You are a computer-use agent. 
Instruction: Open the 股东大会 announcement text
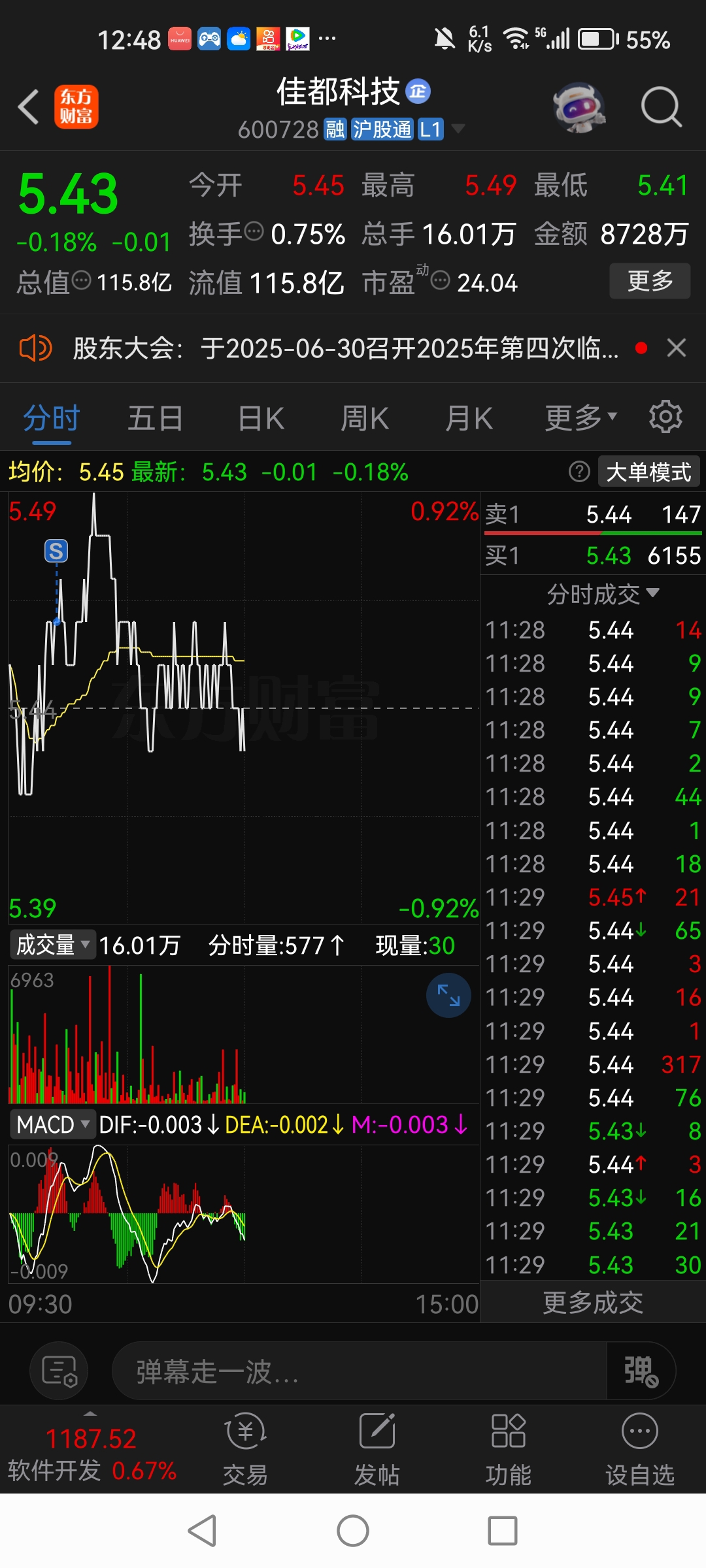tap(346, 348)
